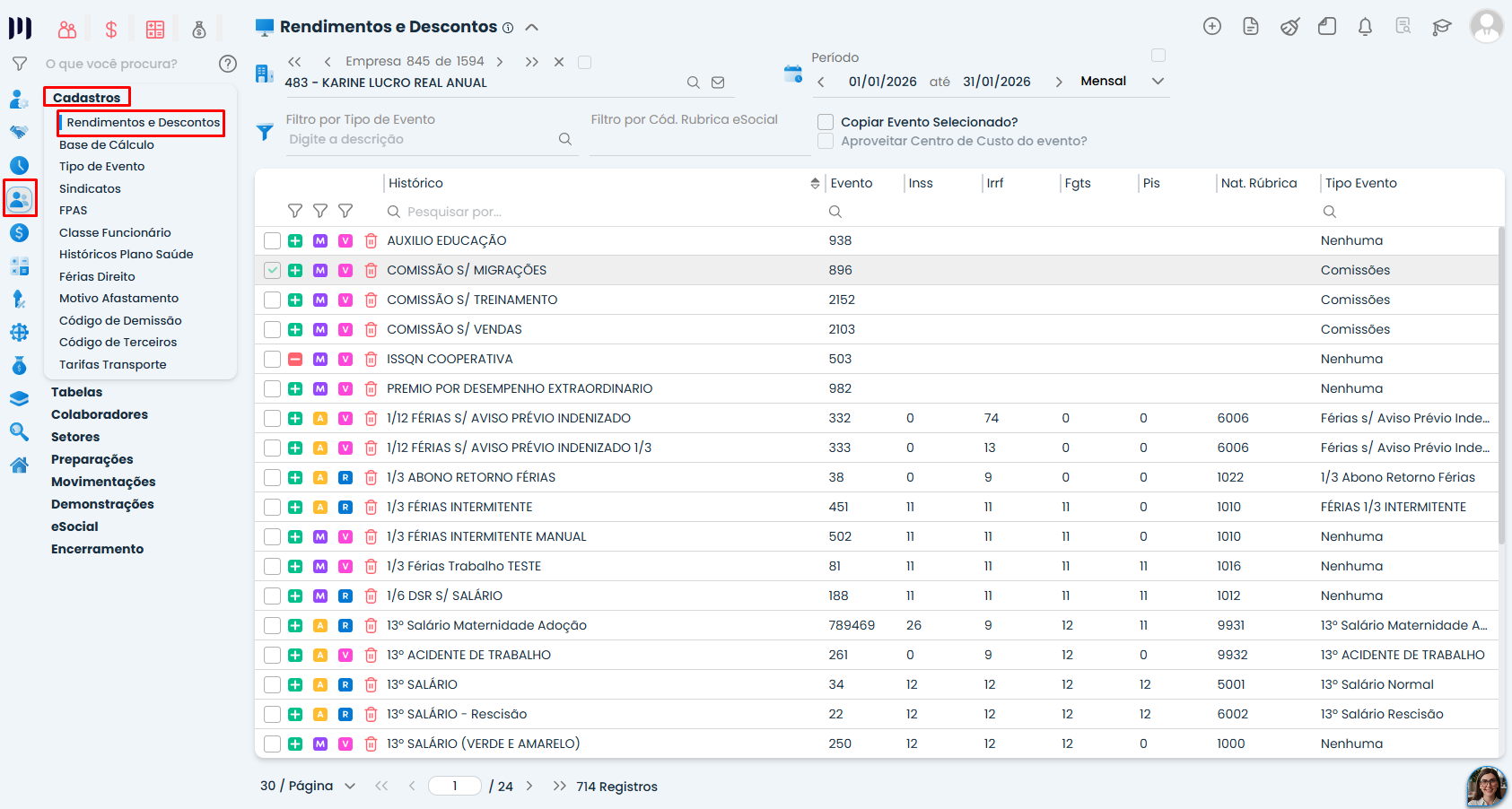Screen dimensions: 1512x809
Task: Tick the checkbox for 13º SALÁRIO row
Action: click(272, 684)
